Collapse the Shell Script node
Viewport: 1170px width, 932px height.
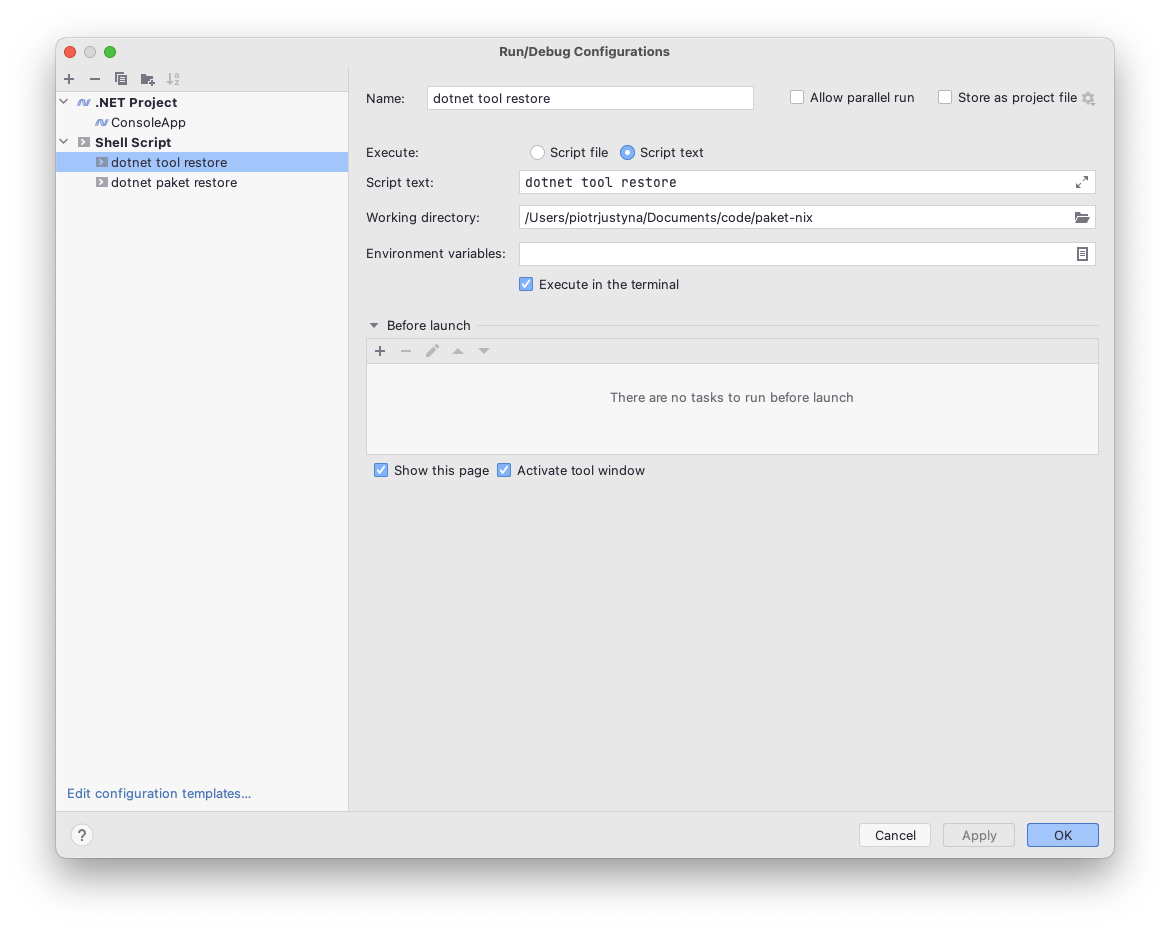(x=64, y=142)
